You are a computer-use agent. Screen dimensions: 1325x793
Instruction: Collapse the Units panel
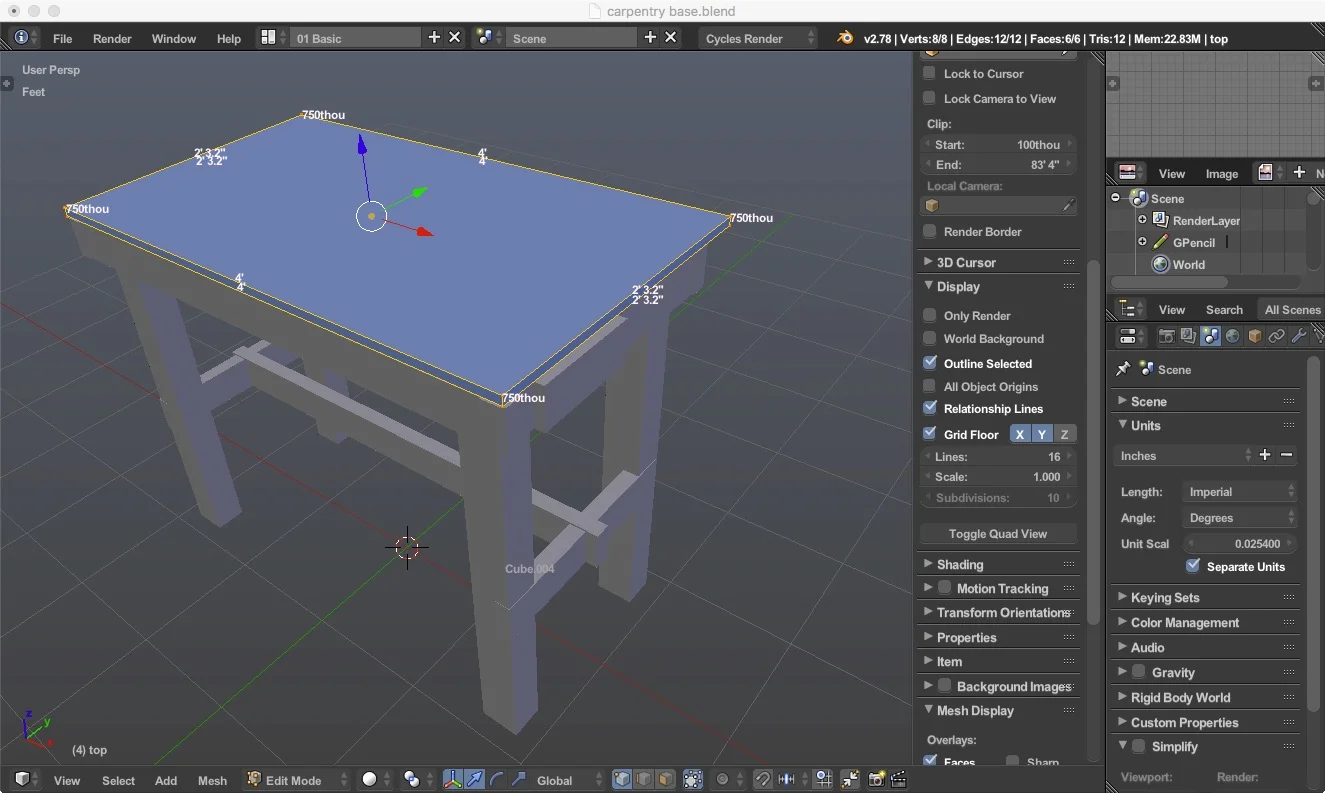(x=1140, y=426)
